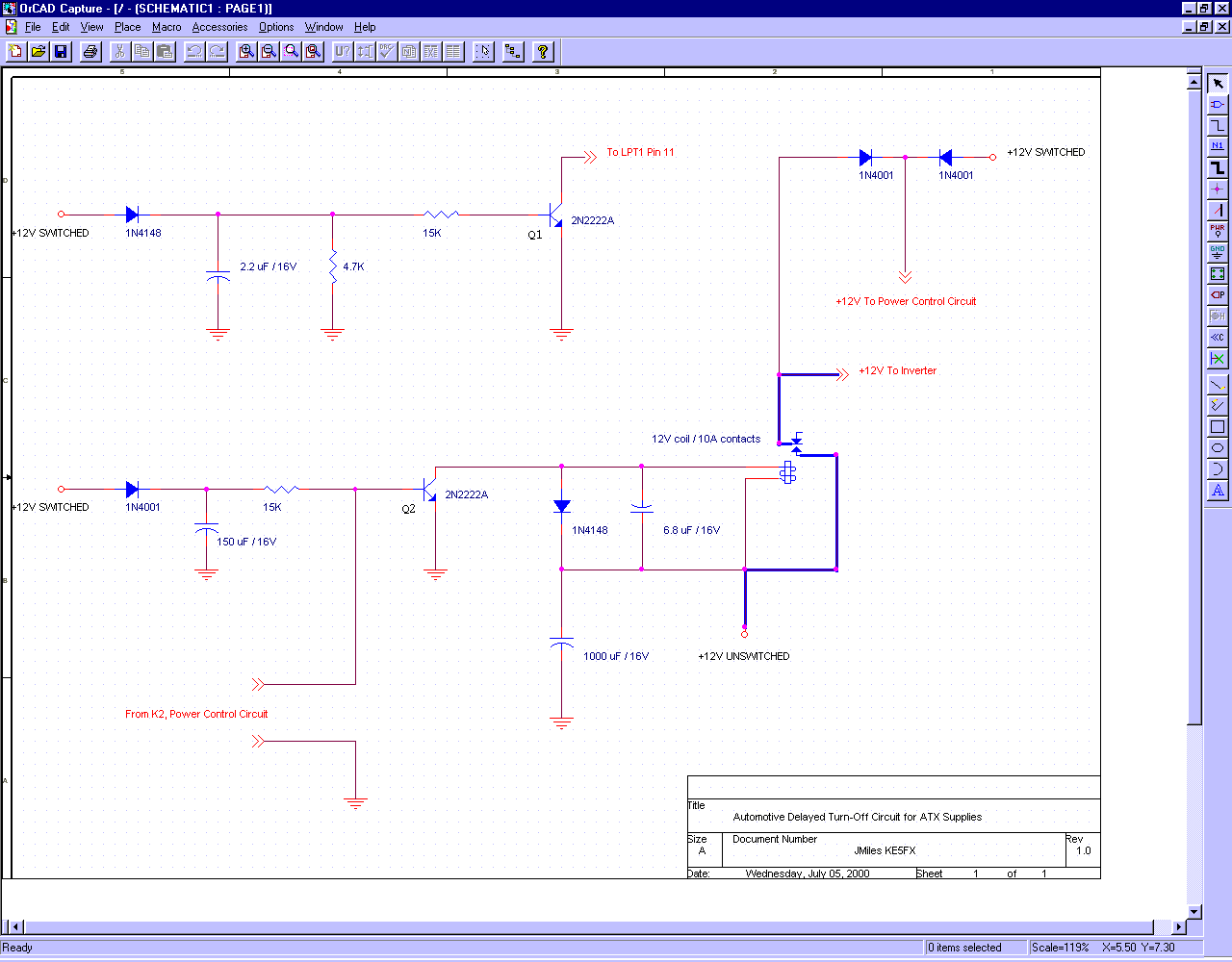Click the 'Scale=119%' status bar field
The image size is (1232, 962).
1060,948
